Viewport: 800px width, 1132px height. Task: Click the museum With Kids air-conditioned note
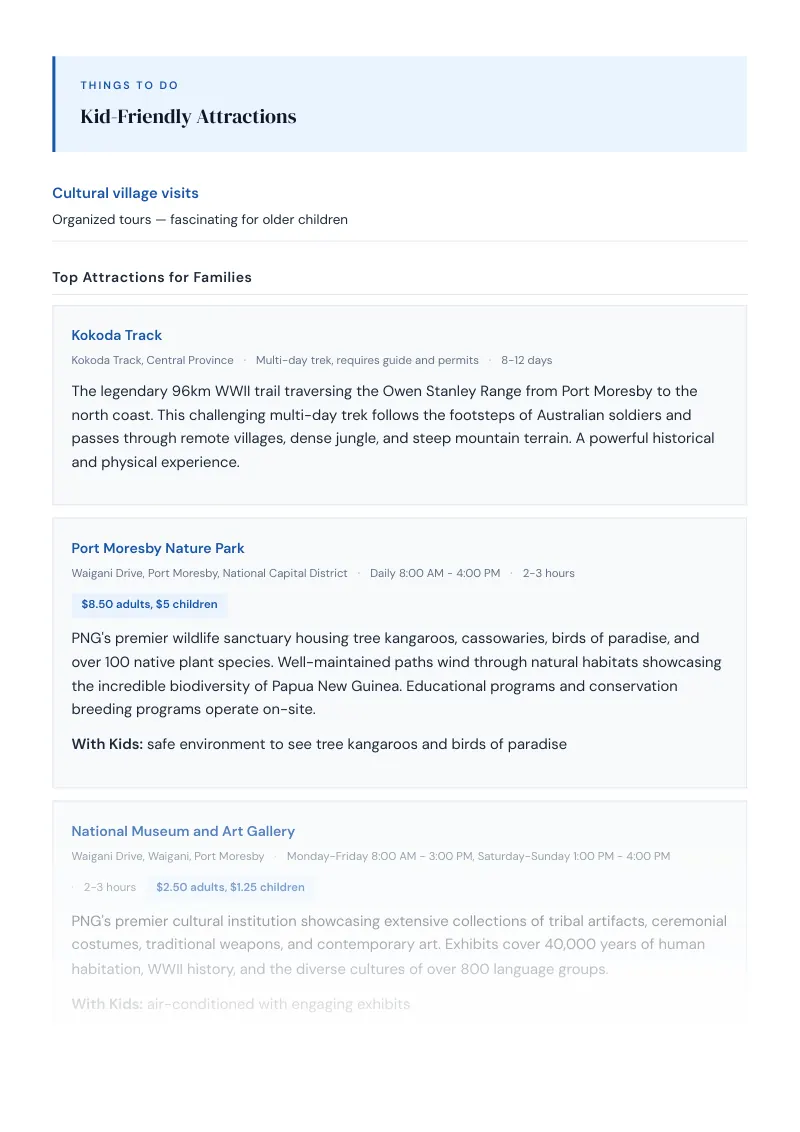240,1004
